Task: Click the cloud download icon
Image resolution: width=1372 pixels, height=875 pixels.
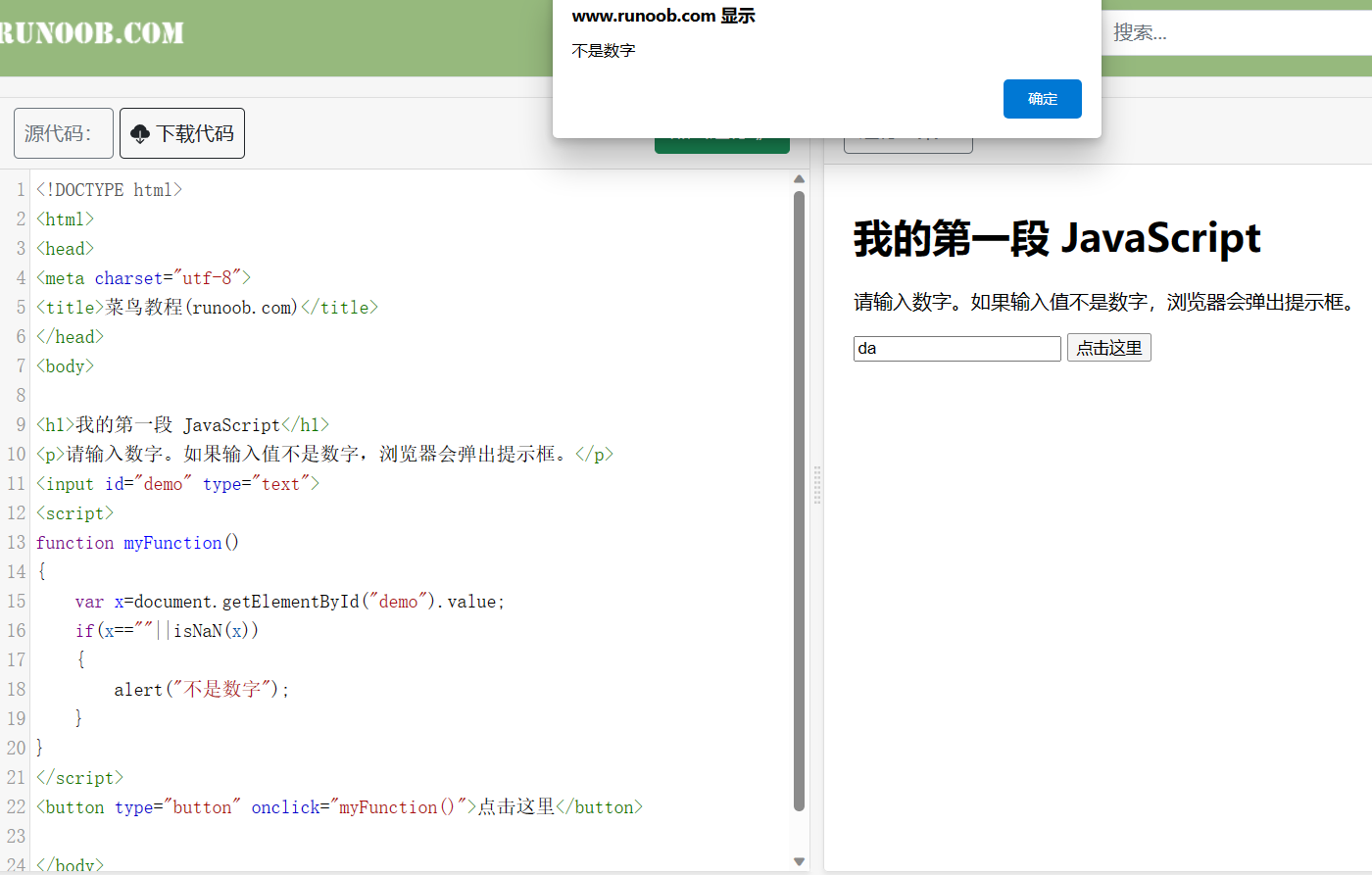Action: (140, 134)
